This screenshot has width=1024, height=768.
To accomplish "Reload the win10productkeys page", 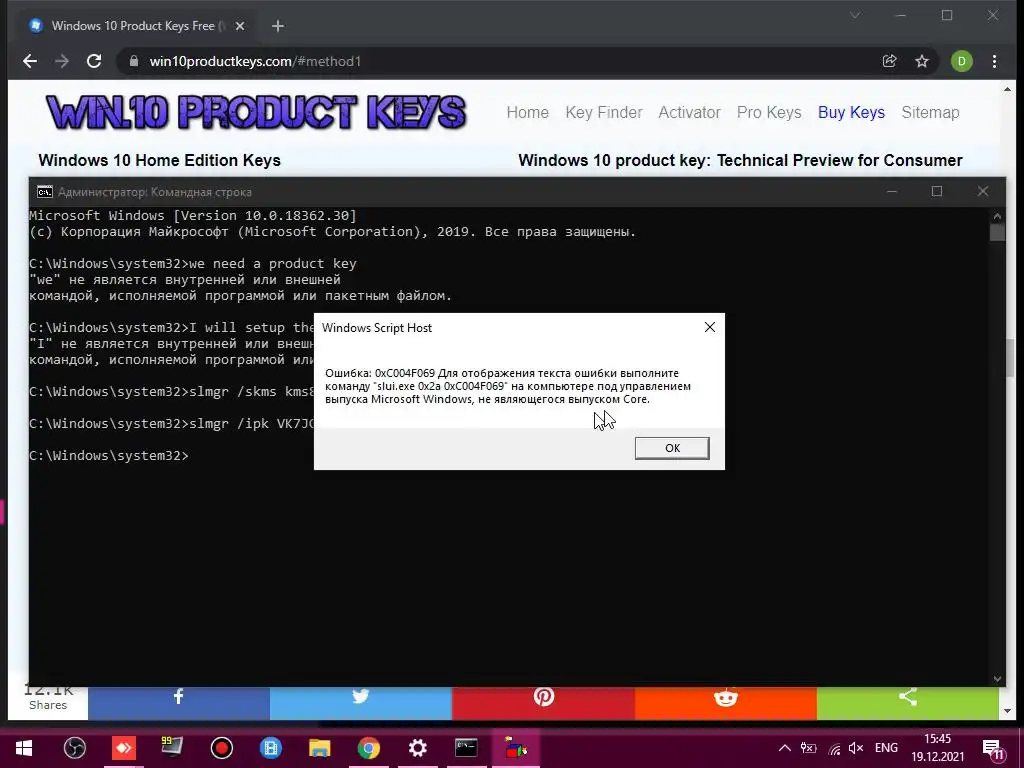I will point(94,61).
